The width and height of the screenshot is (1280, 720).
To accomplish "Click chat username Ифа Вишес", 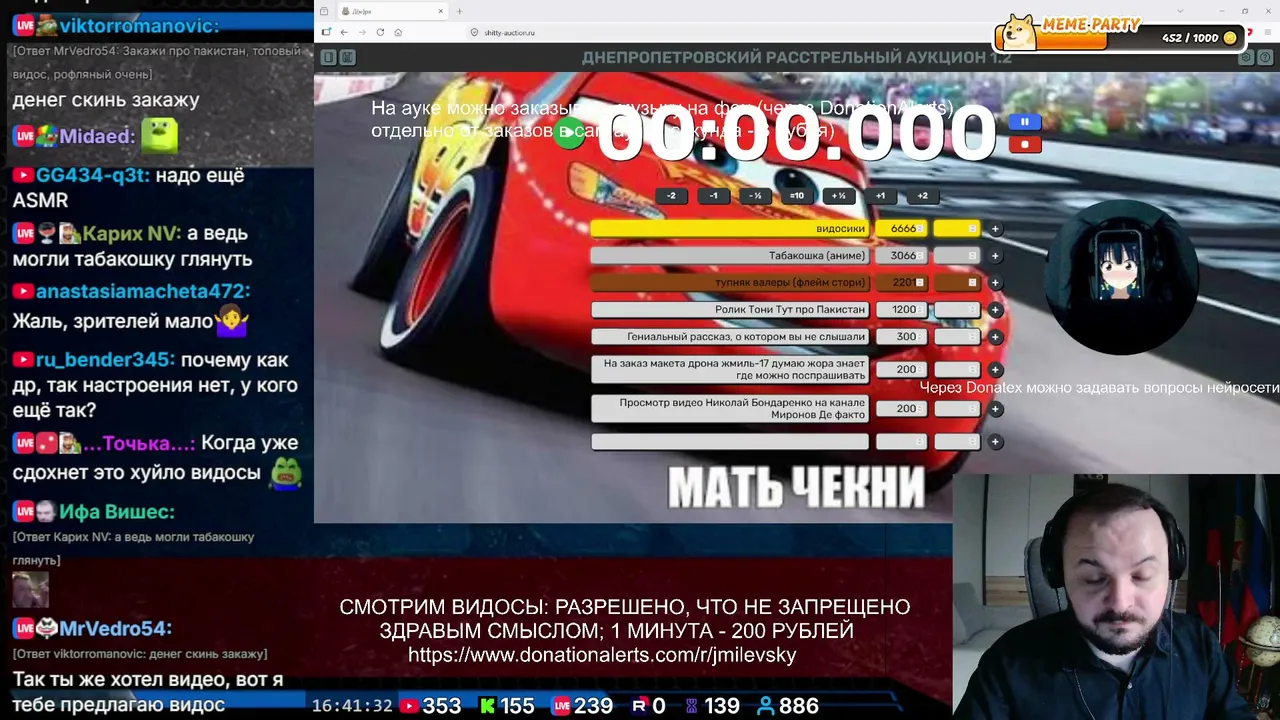I will point(117,512).
